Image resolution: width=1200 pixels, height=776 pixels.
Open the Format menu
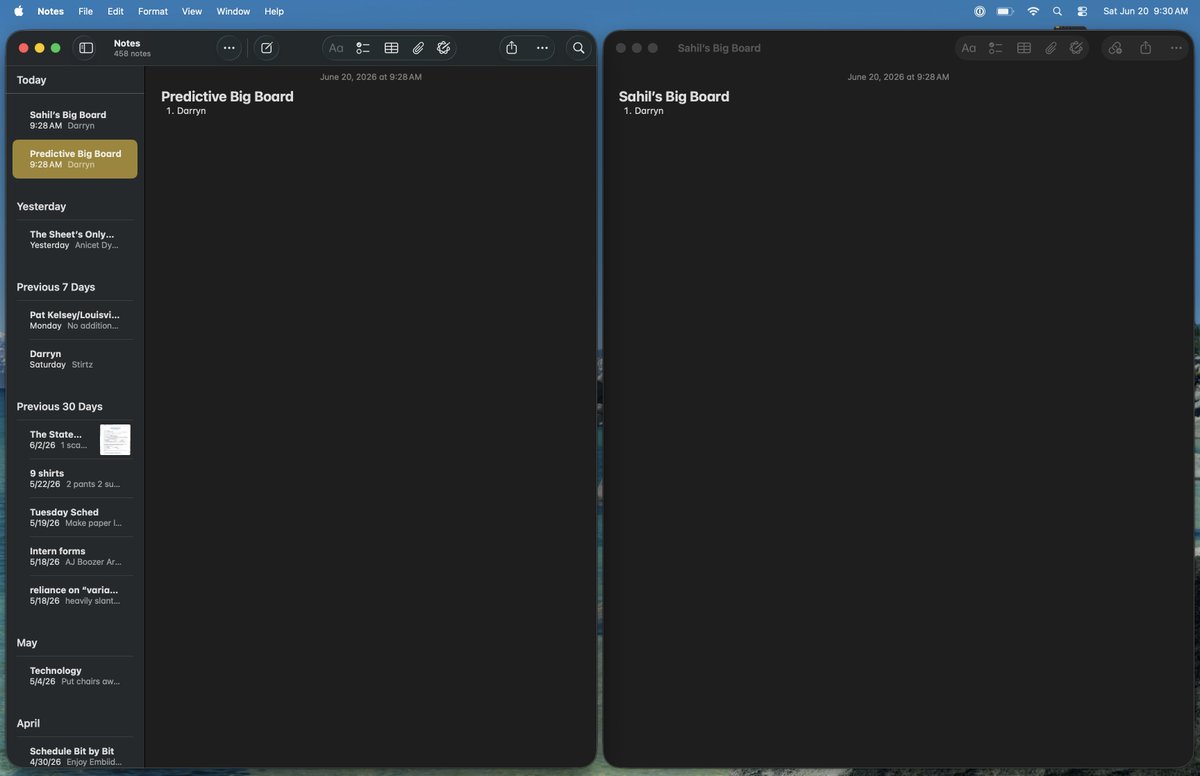[153, 11]
